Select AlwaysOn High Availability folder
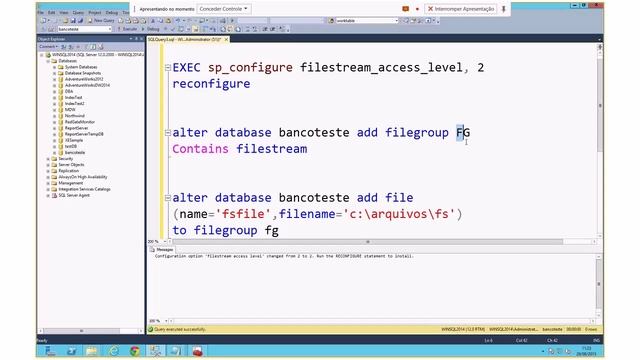 (82, 177)
